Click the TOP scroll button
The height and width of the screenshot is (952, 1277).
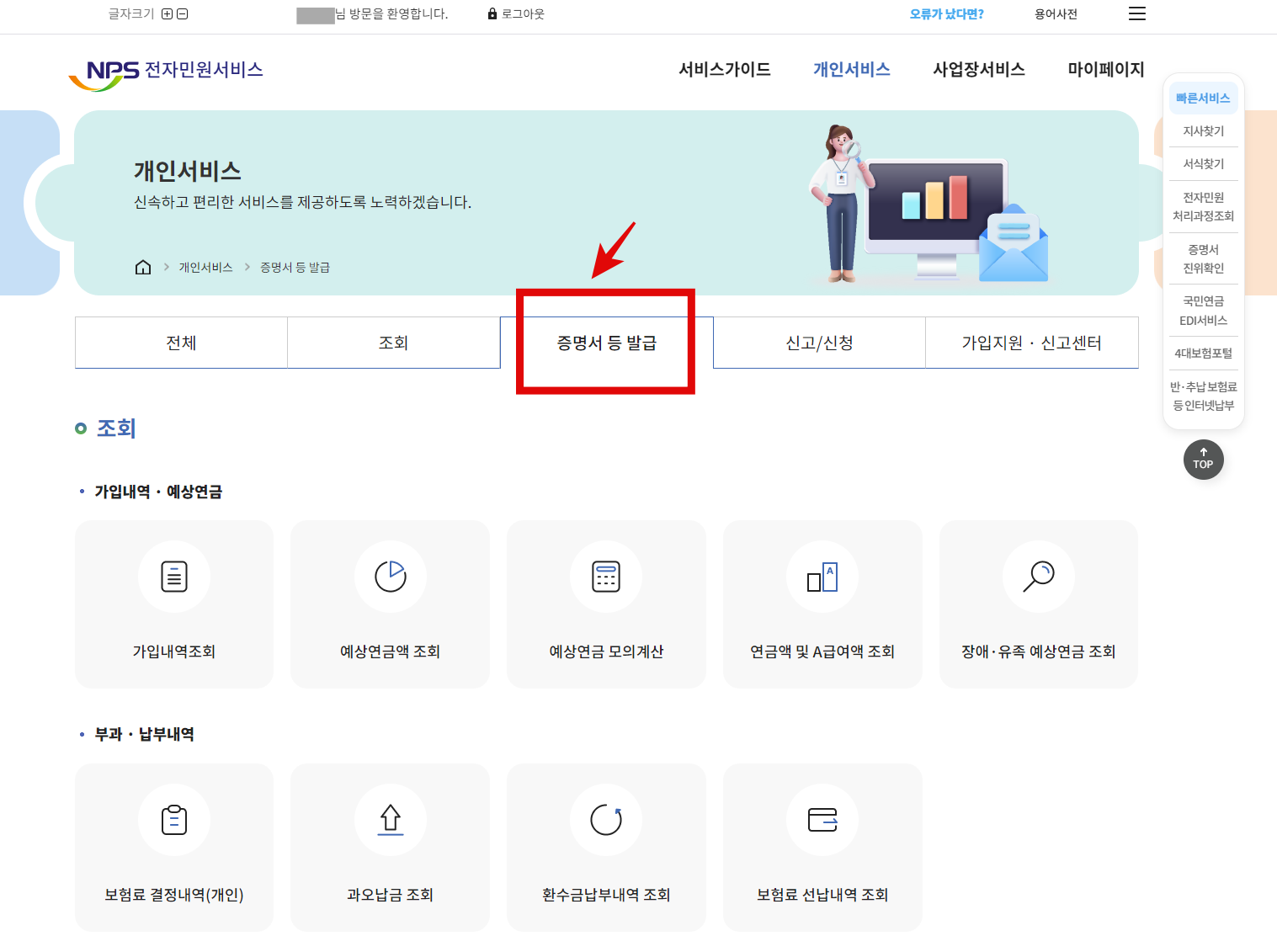coord(1203,460)
